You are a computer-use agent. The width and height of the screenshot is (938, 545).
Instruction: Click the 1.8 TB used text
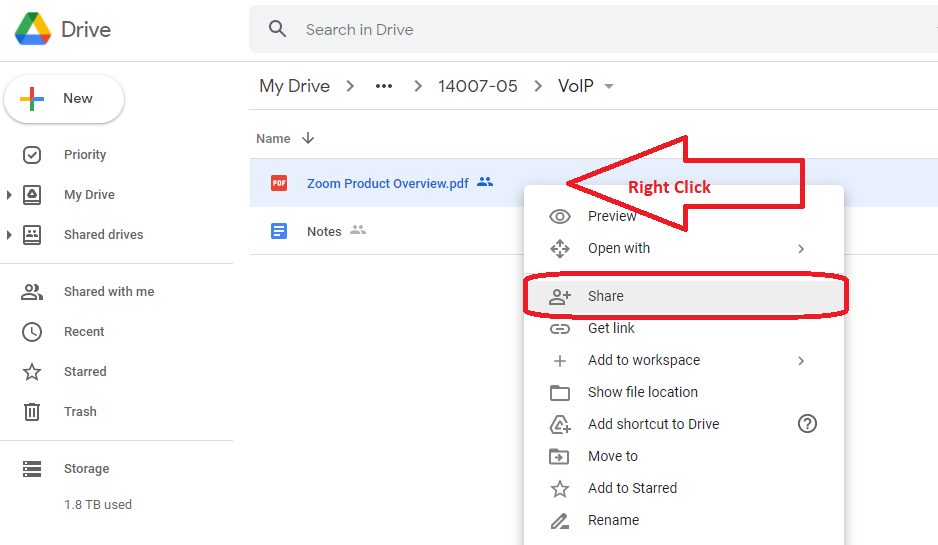pos(98,504)
